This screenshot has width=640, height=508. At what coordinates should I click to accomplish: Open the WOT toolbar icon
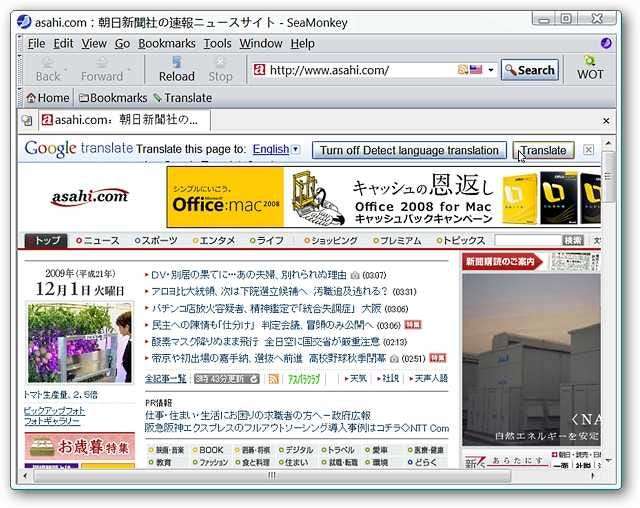click(590, 68)
